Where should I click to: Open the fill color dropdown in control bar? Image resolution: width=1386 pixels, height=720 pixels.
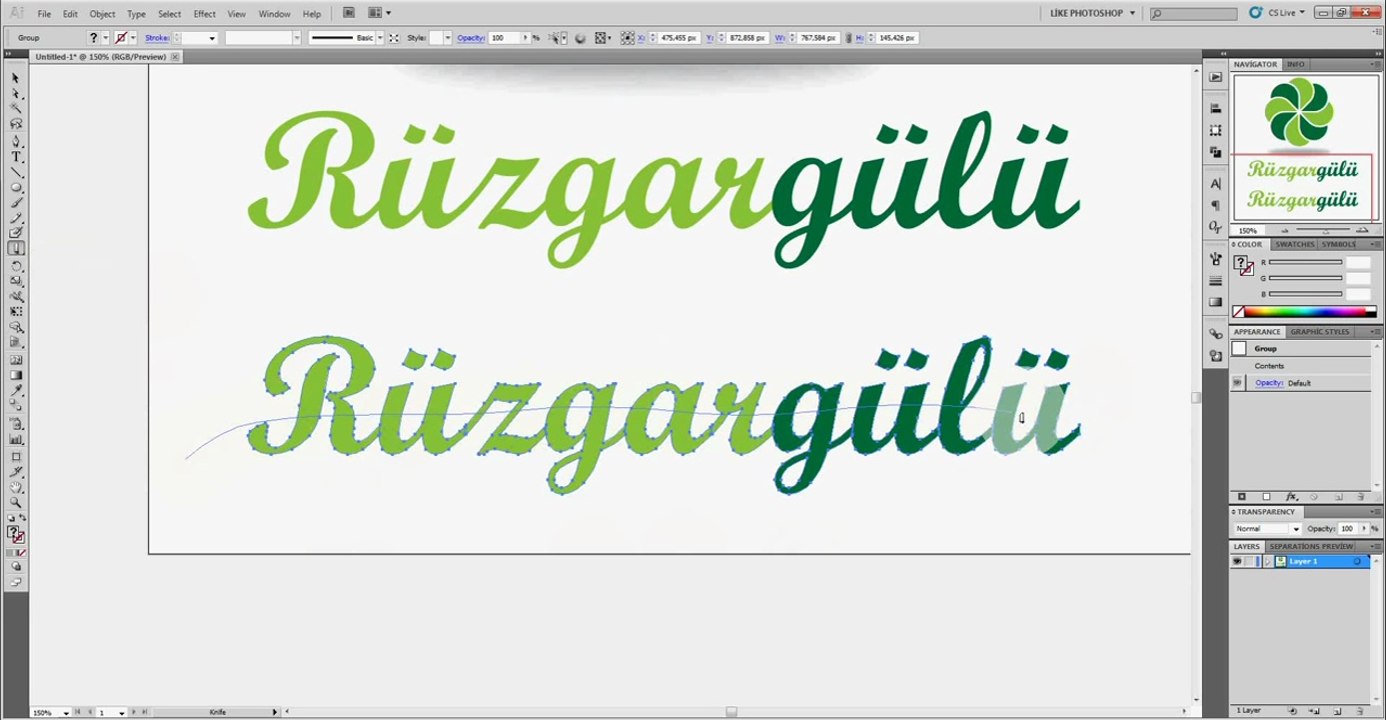point(105,38)
